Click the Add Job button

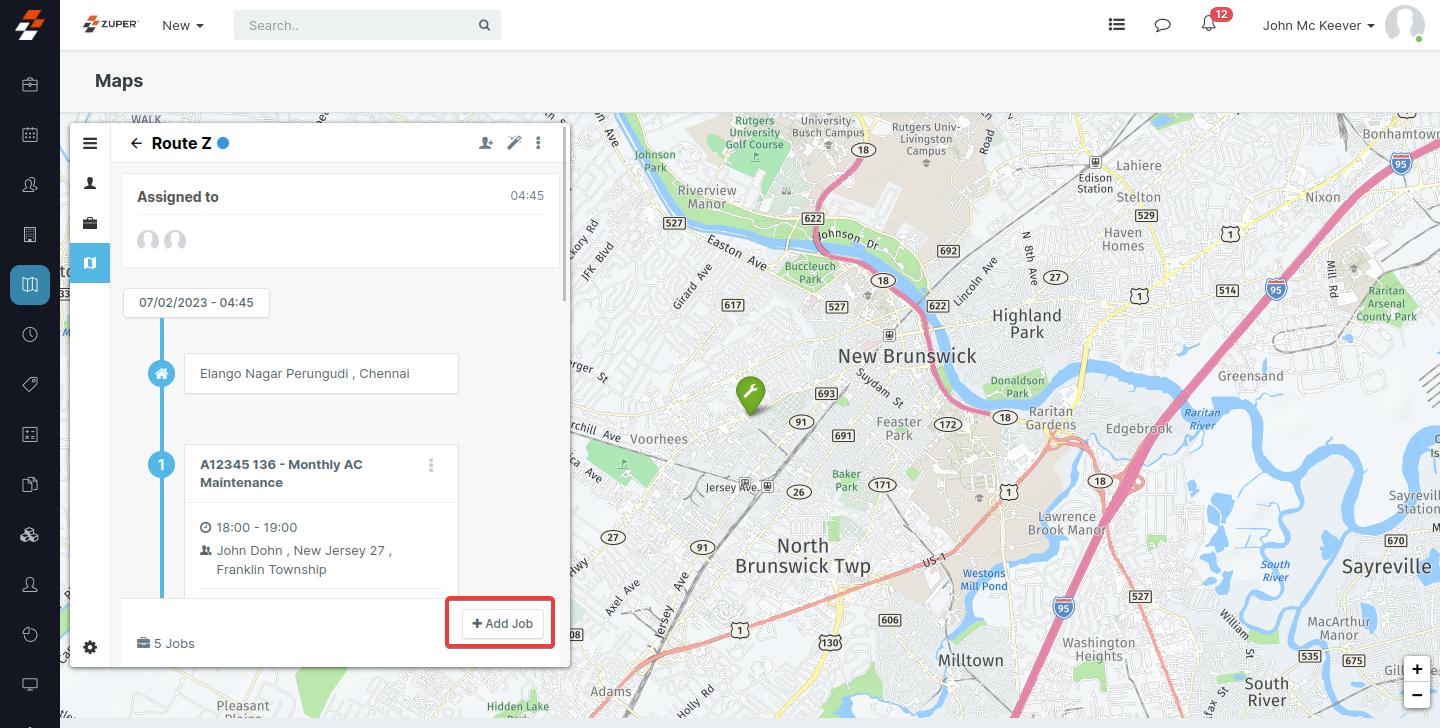tap(502, 623)
